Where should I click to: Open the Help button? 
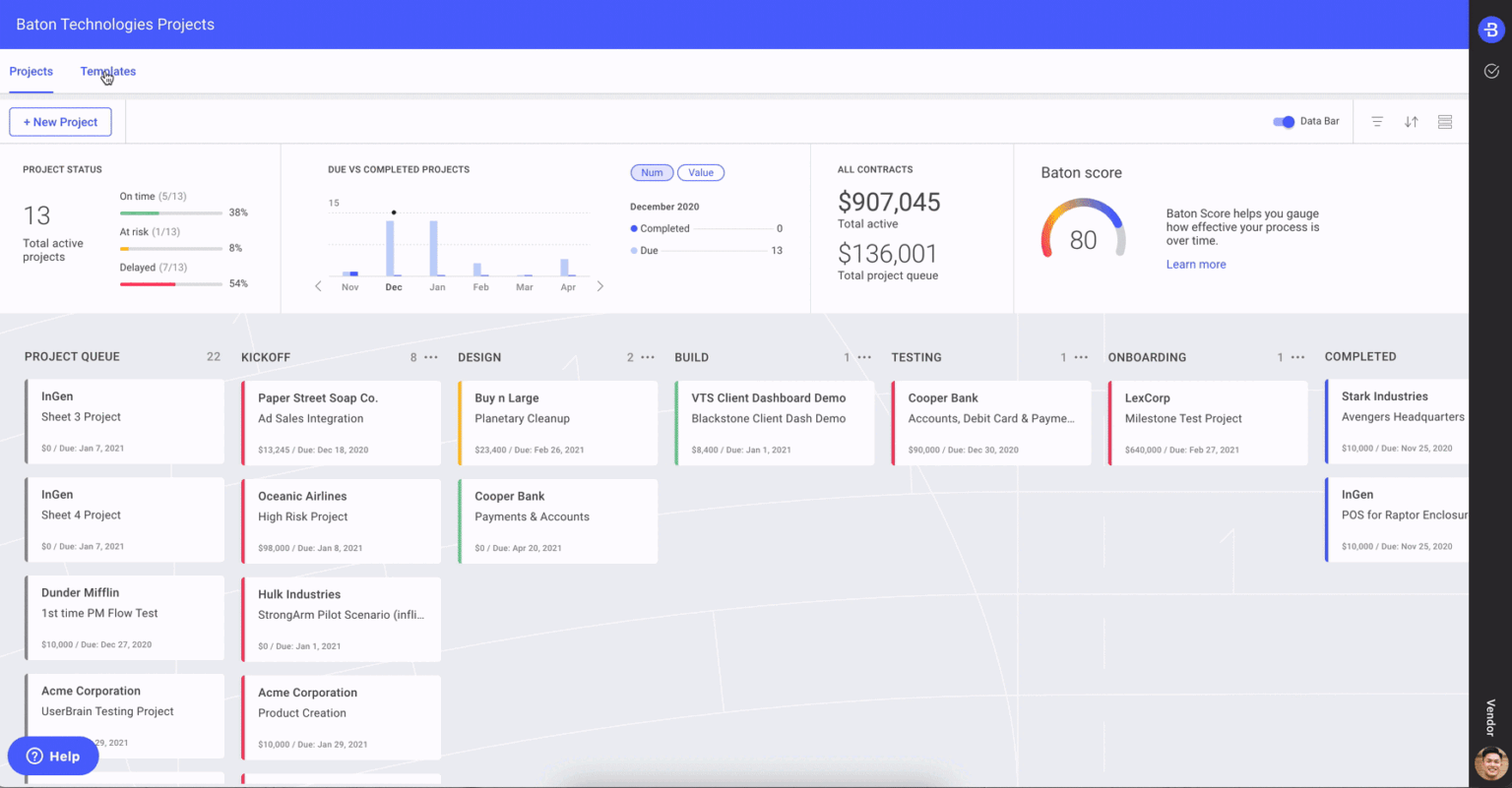[x=53, y=757]
